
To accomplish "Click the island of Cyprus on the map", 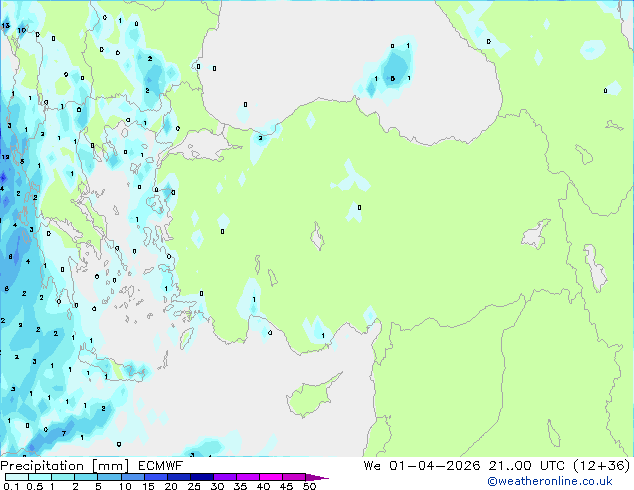I will (309, 397).
